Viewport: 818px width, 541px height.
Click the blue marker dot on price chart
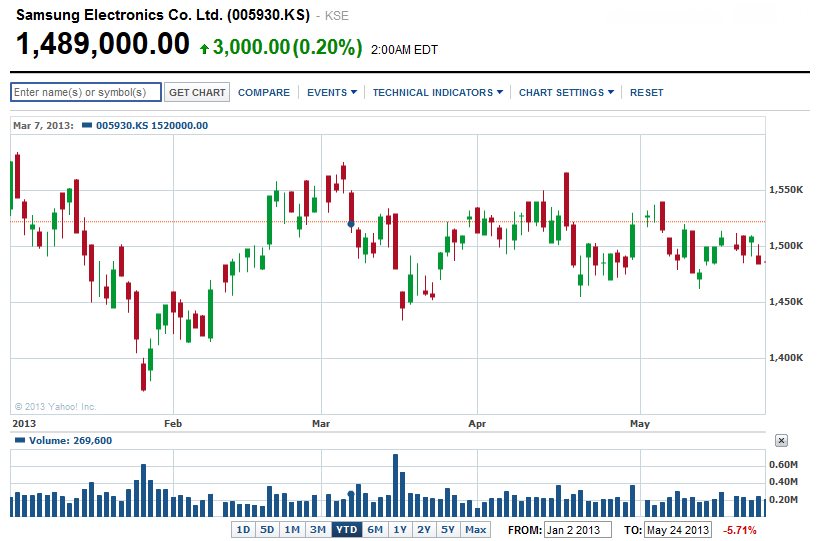pos(351,224)
